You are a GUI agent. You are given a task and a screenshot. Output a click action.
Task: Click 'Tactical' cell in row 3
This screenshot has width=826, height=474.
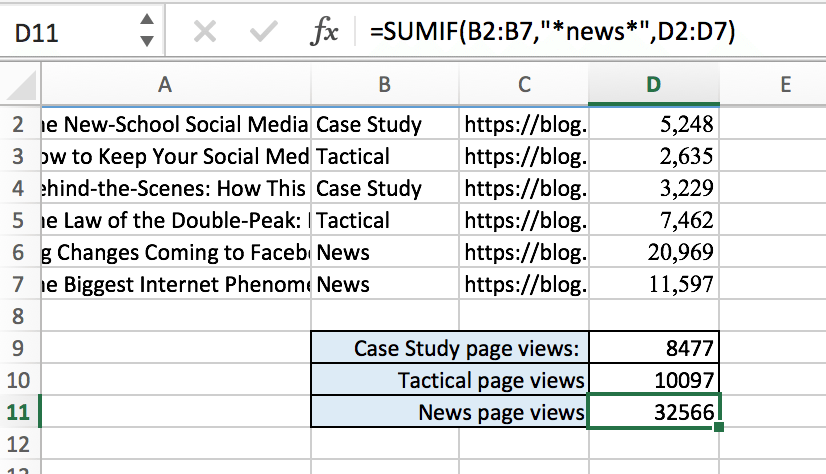[x=385, y=156]
